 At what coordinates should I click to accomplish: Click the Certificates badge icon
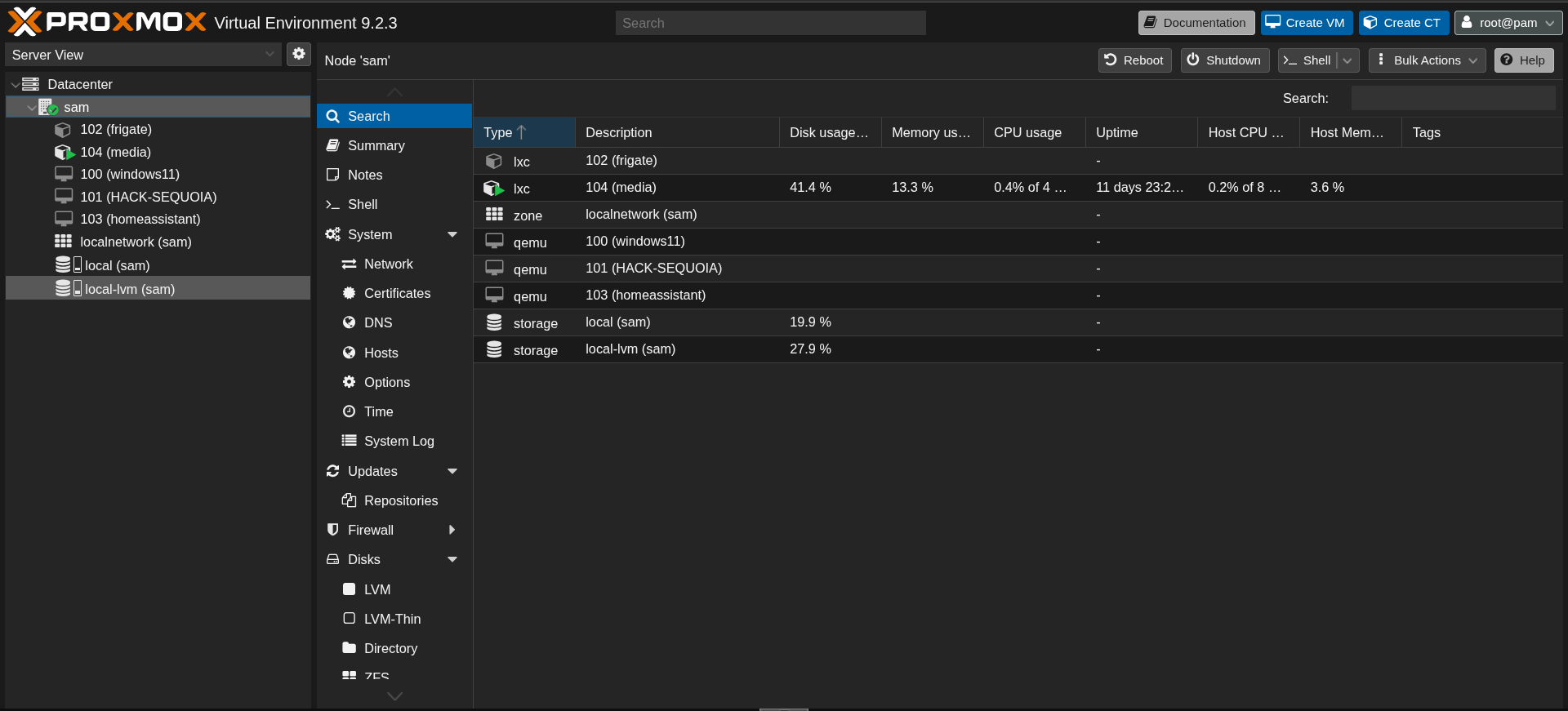[349, 293]
